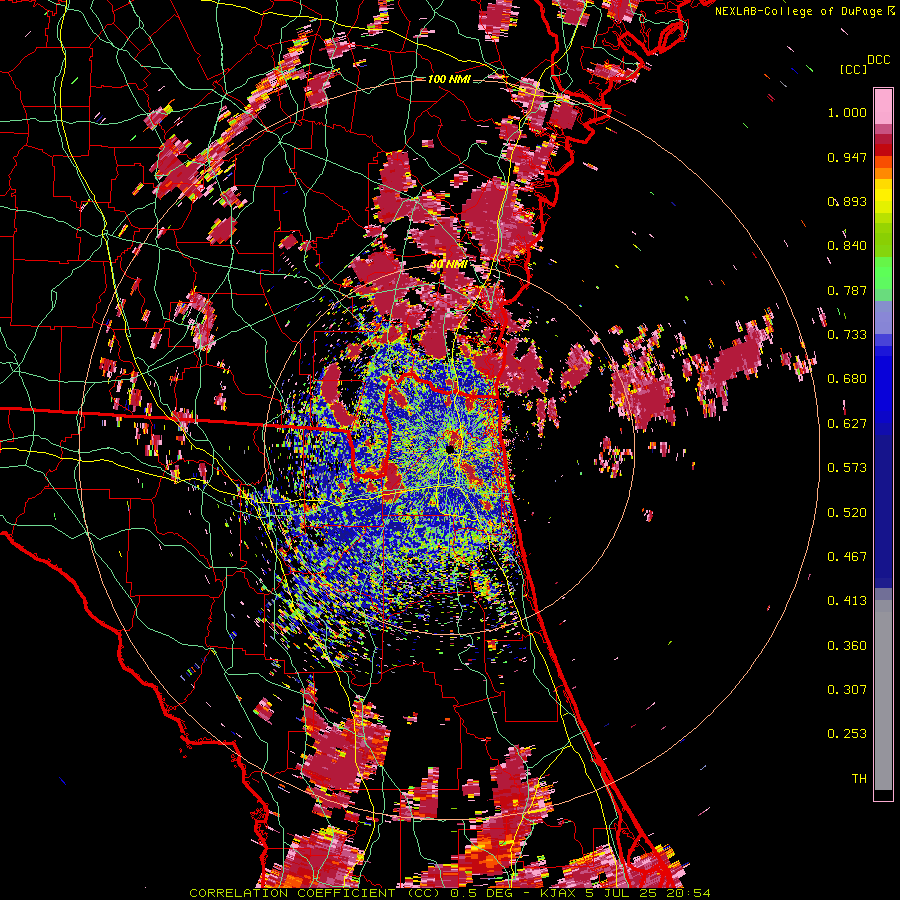Viewport: 900px width, 900px height.
Task: Pick the yellow color bar segment
Action: pyautogui.click(x=883, y=196)
